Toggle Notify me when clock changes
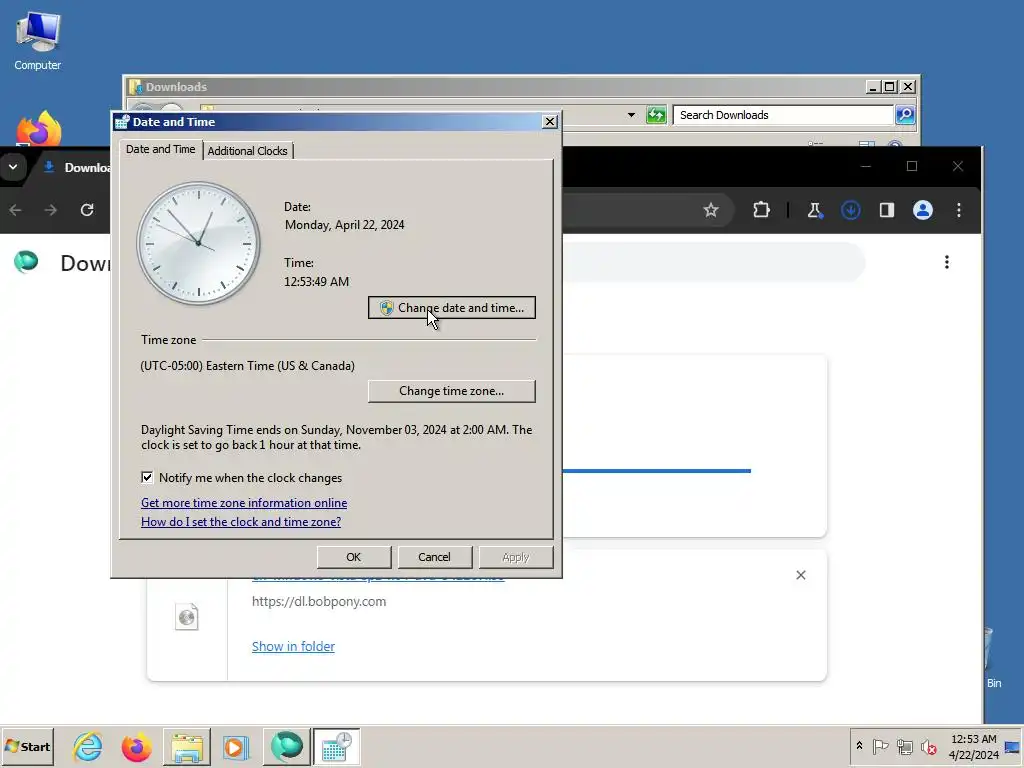The height and width of the screenshot is (768, 1024). [147, 477]
